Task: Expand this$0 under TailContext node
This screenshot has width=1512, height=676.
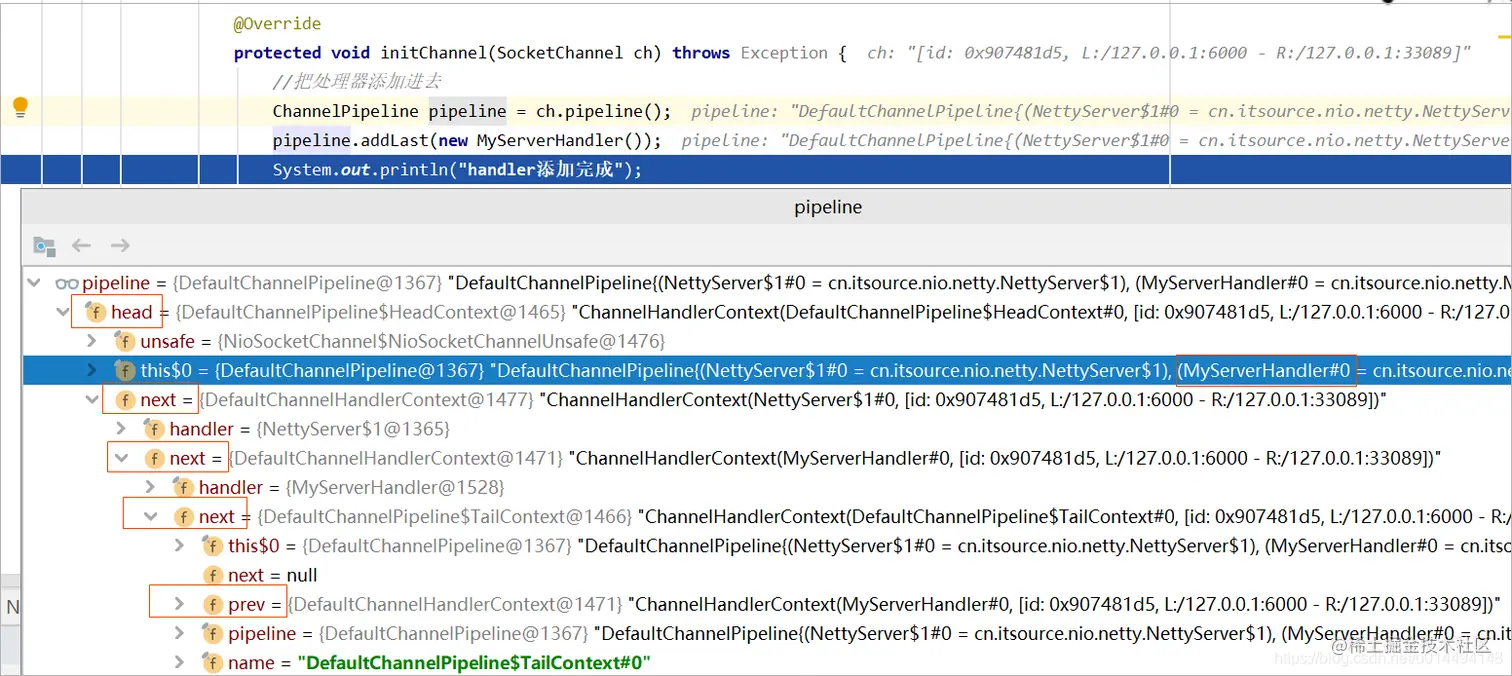Action: pyautogui.click(x=180, y=546)
